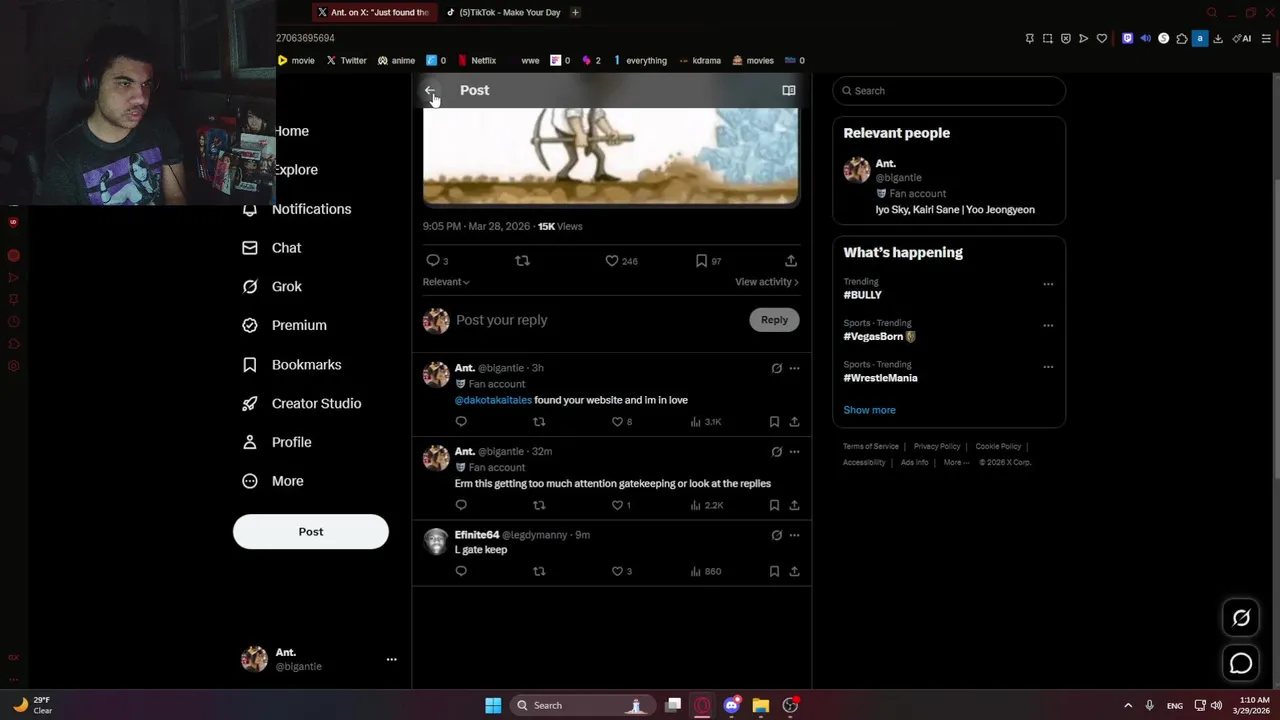Open more options for #BULLY trend
This screenshot has width=1280, height=720.
[x=1048, y=284]
